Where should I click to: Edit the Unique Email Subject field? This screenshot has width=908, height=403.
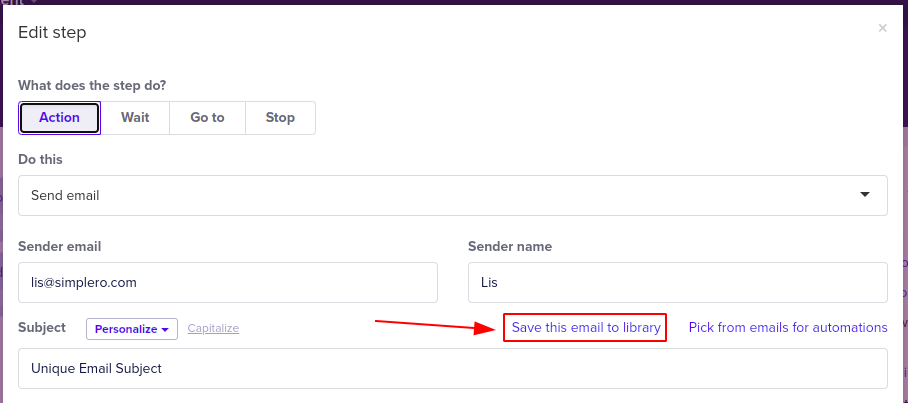click(x=453, y=368)
